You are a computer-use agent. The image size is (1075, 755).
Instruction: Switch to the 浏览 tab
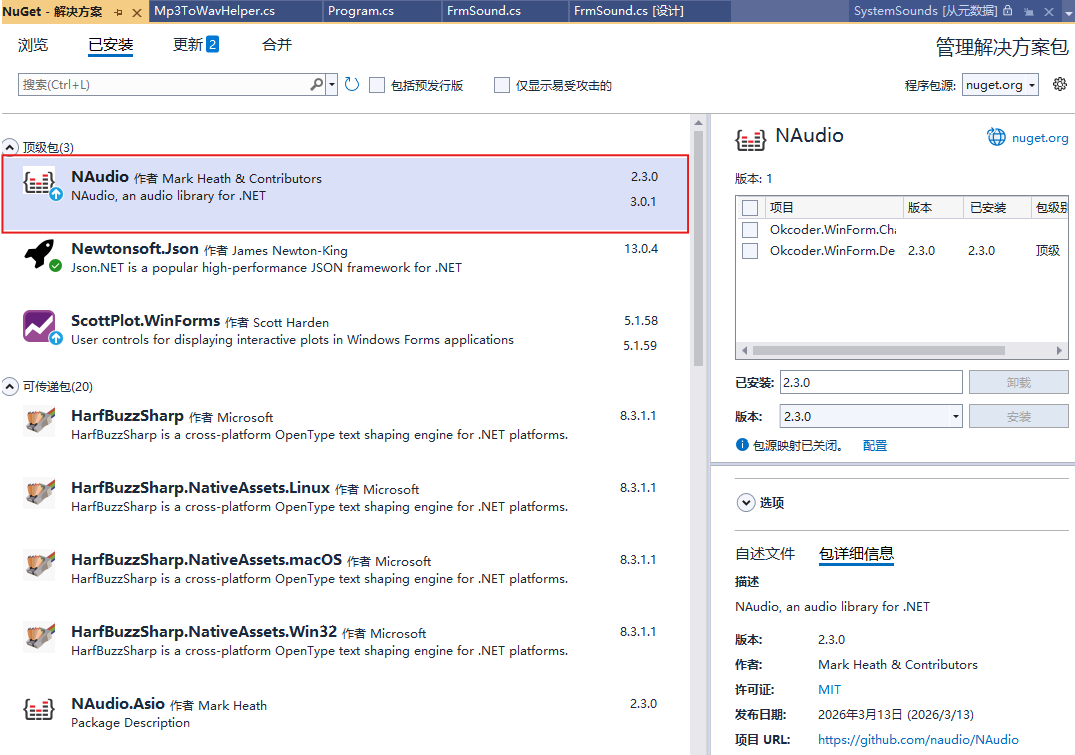point(33,45)
